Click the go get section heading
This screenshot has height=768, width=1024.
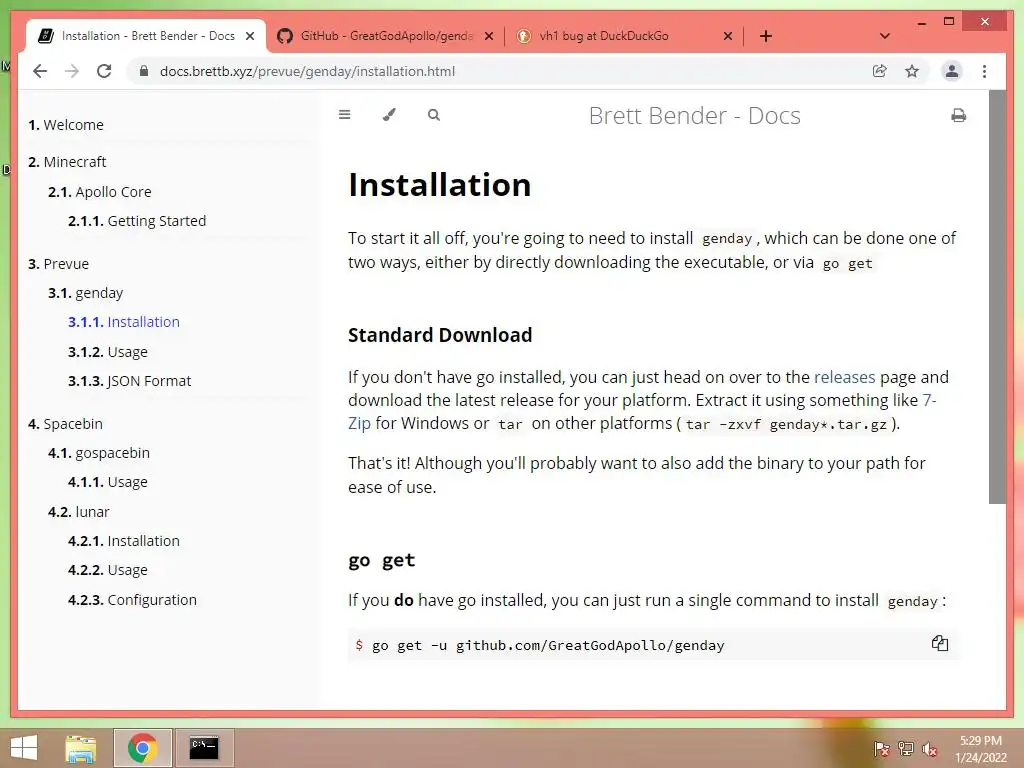click(381, 560)
